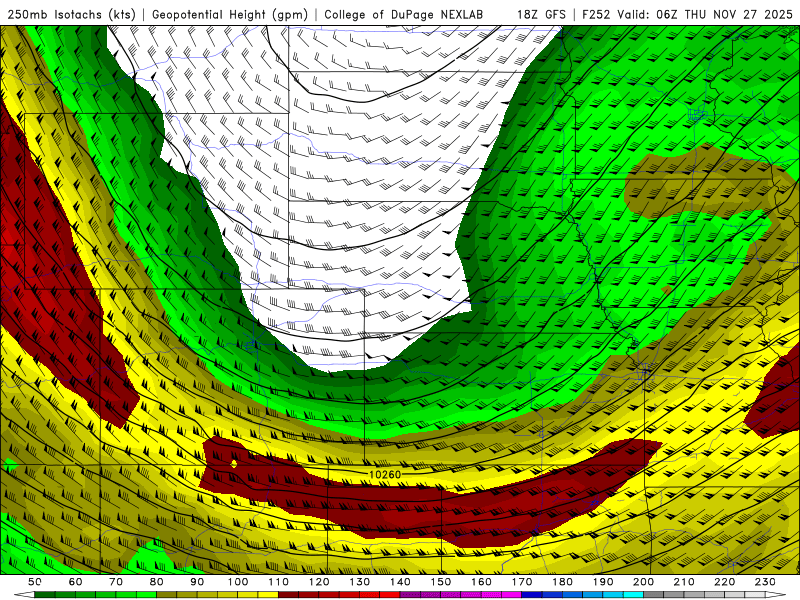This screenshot has width=800, height=600.
Task: Pick the '230' knots legend label
Action: (765, 582)
